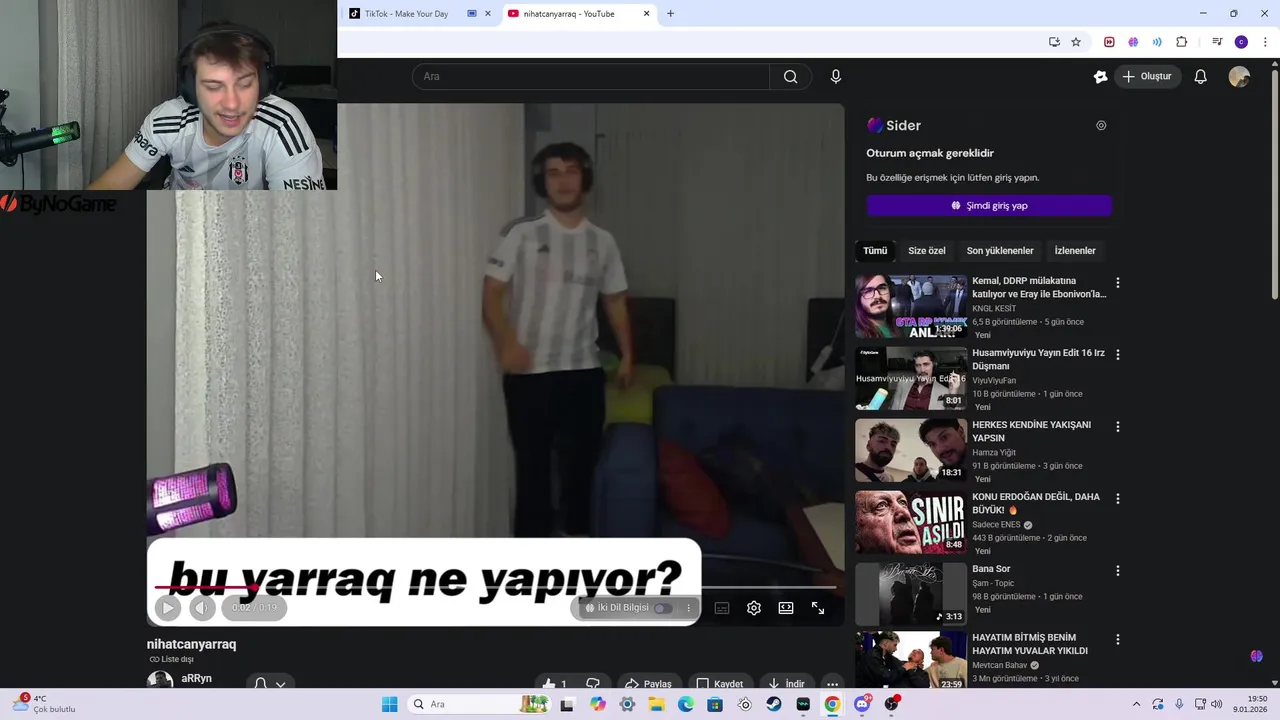
Task: Open options menu for Kemal DDRP video
Action: click(x=1117, y=283)
